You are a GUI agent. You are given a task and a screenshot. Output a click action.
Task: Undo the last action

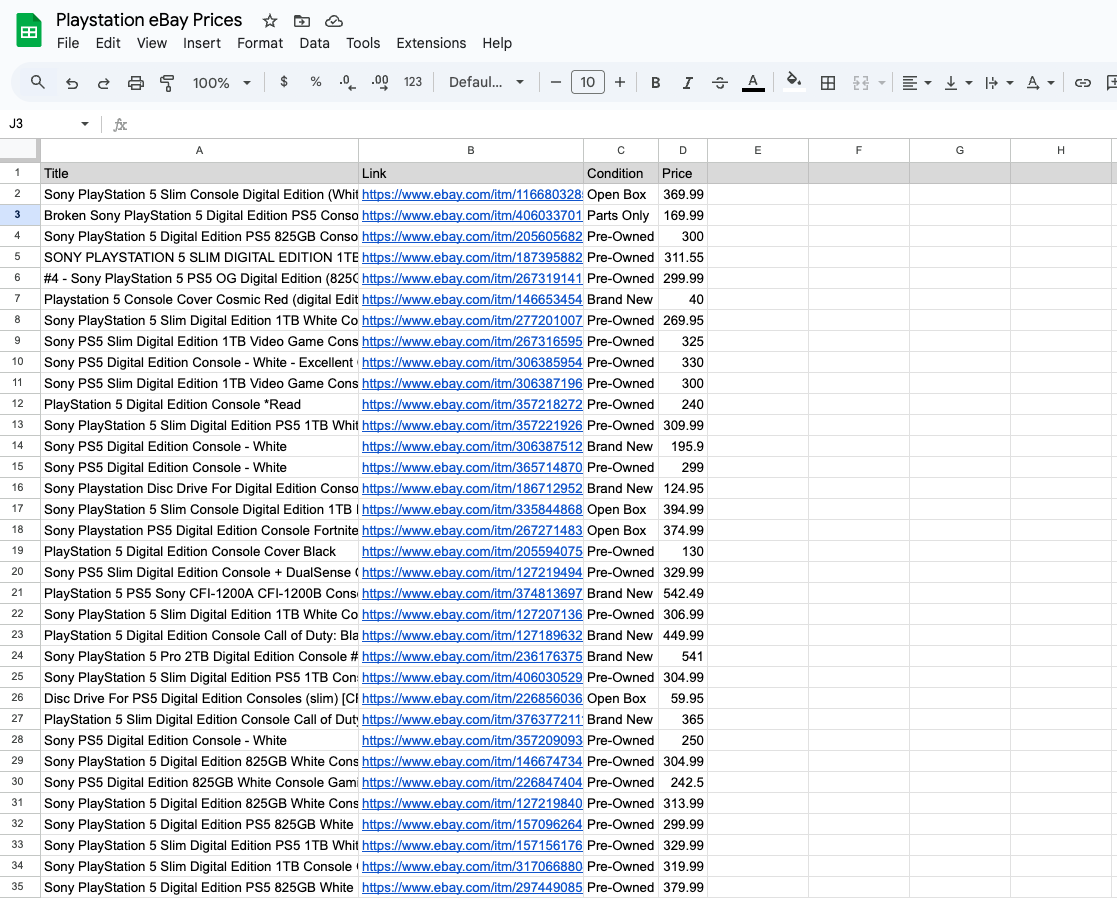coord(72,83)
